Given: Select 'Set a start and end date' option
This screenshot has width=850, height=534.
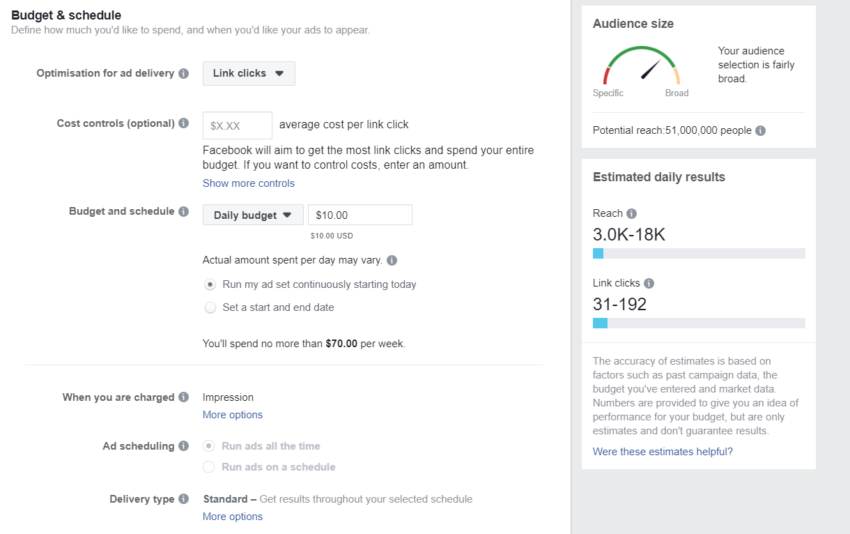Looking at the screenshot, I should point(210,308).
